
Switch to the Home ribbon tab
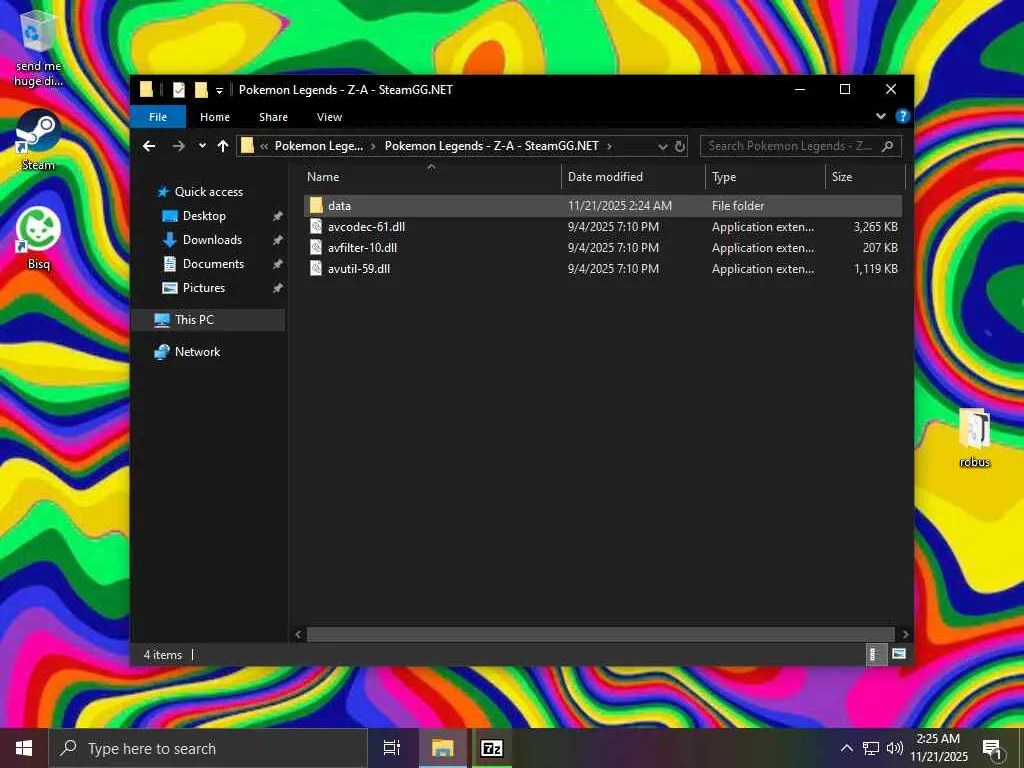coord(215,117)
